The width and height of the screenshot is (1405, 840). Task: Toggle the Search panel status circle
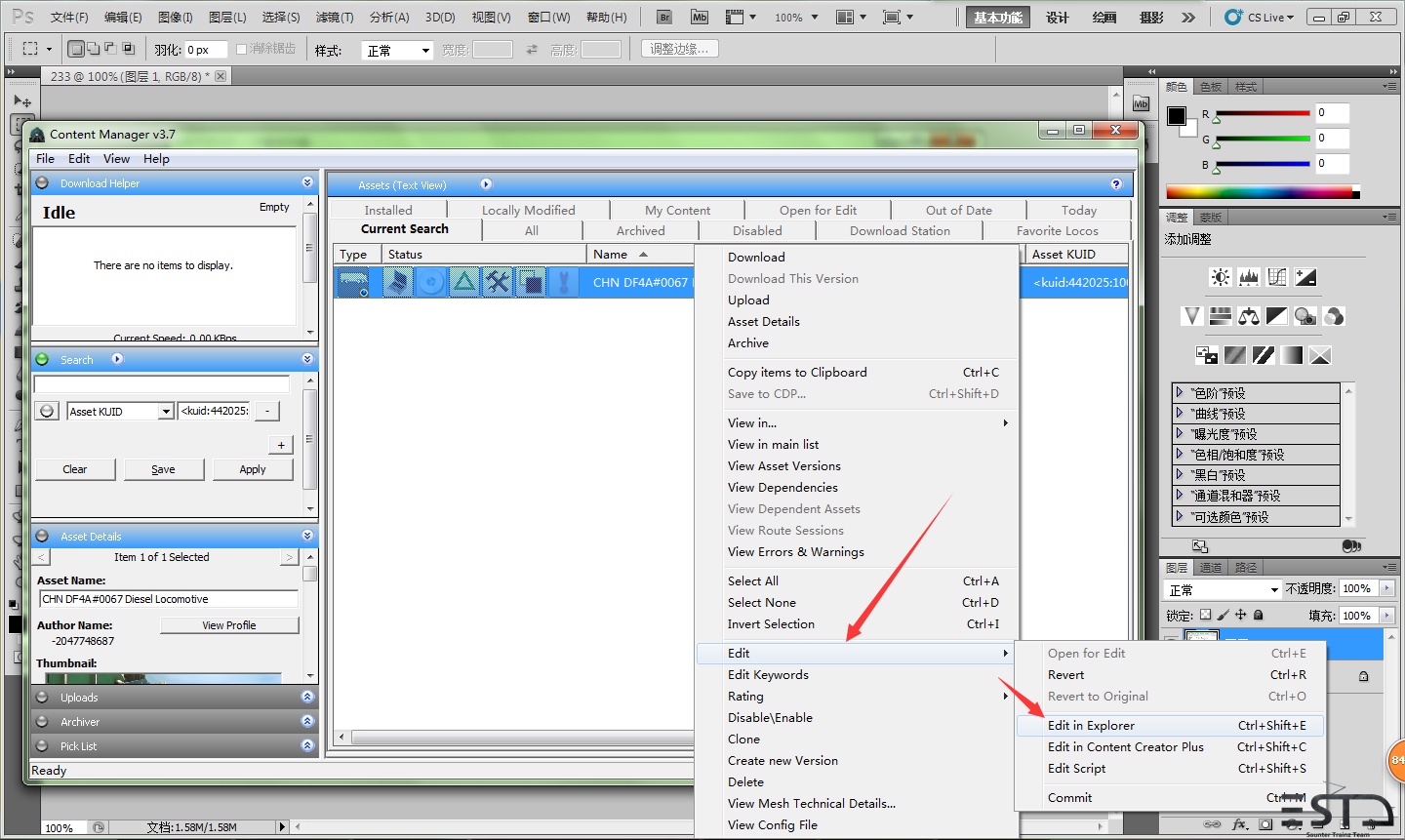[x=42, y=359]
